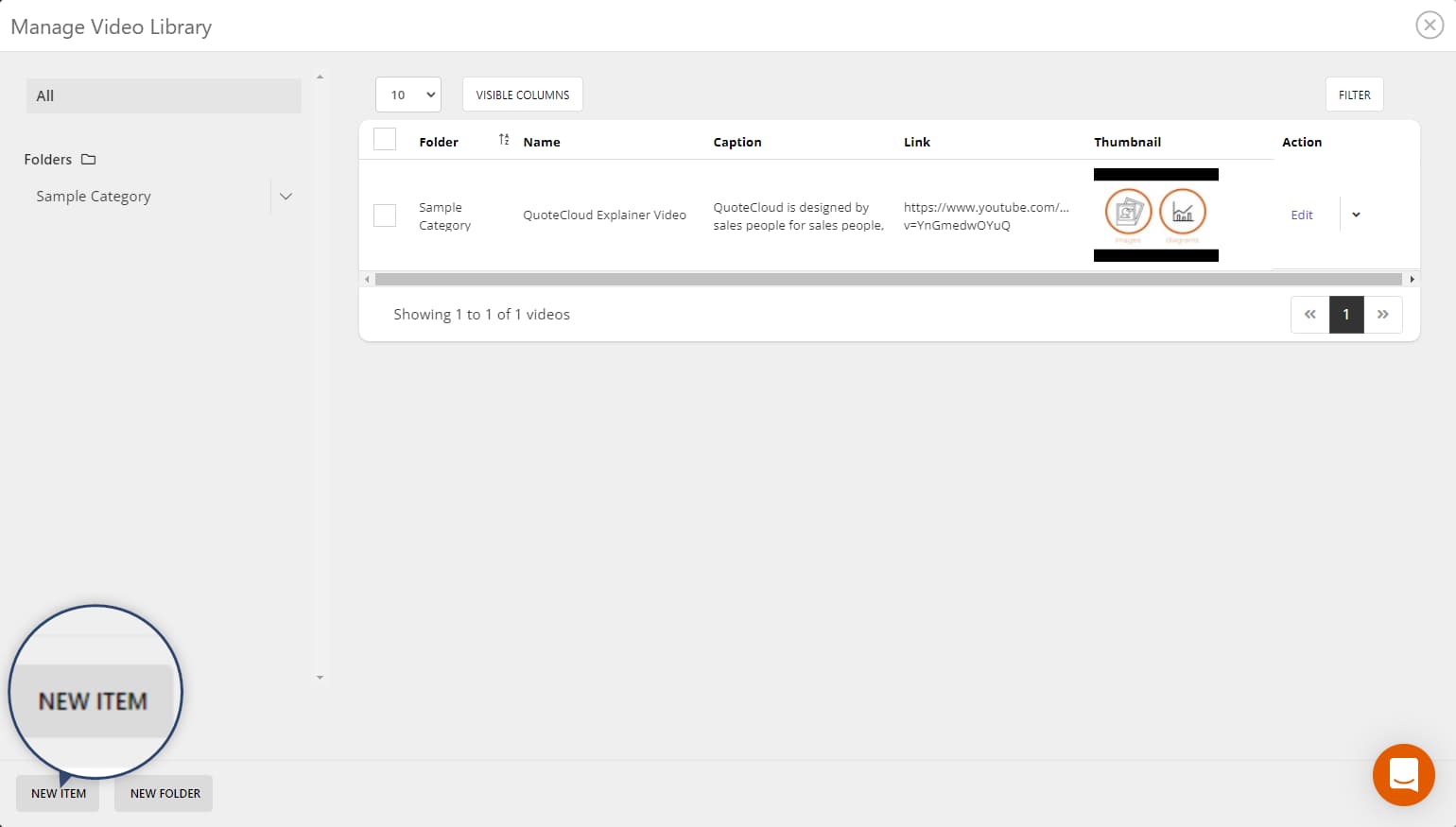Viewport: 1456px width, 827px height.
Task: Click the sort A-Z icon near Folder column
Action: pos(502,138)
